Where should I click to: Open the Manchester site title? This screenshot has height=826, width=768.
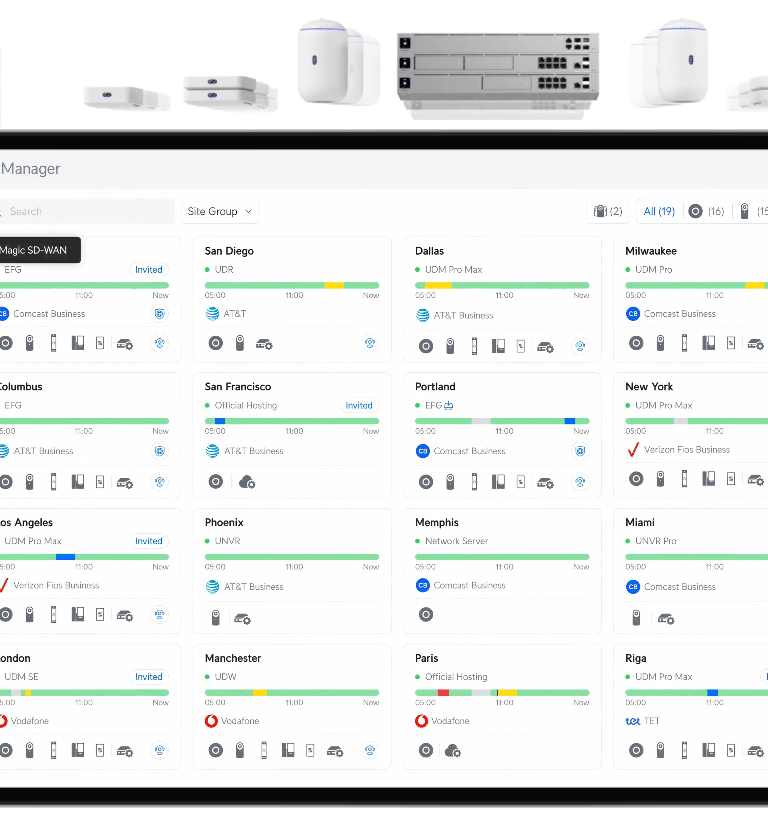coord(233,658)
